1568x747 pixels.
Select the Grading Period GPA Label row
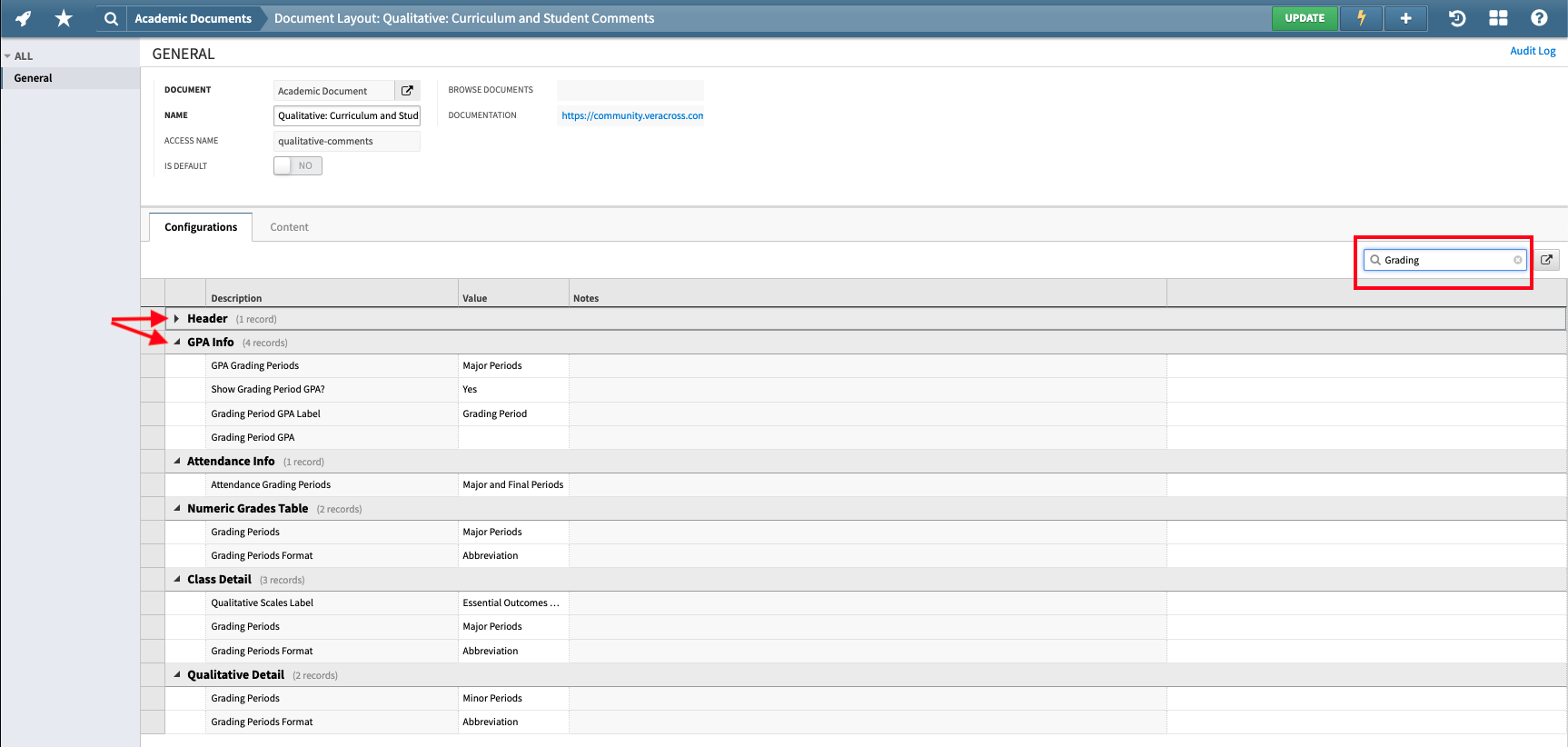pyautogui.click(x=854, y=413)
